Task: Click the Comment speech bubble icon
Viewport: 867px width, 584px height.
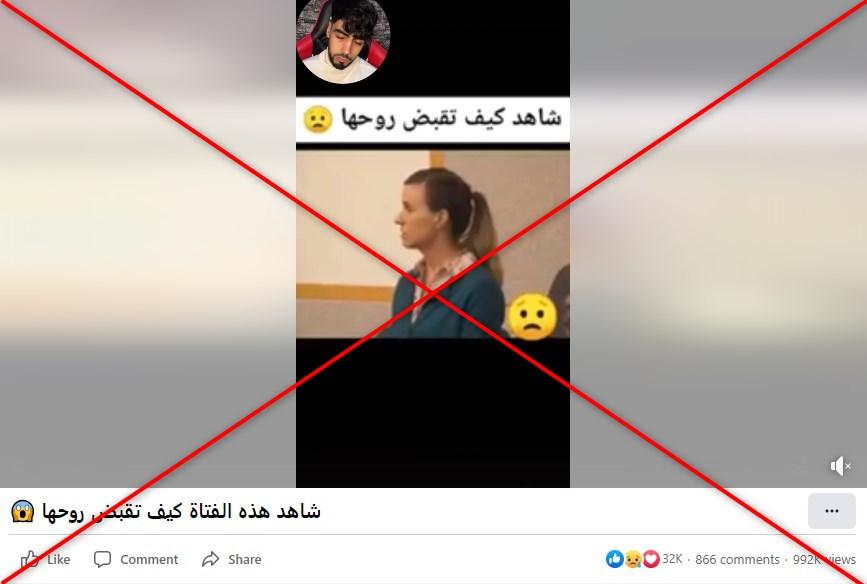Action: coord(102,559)
